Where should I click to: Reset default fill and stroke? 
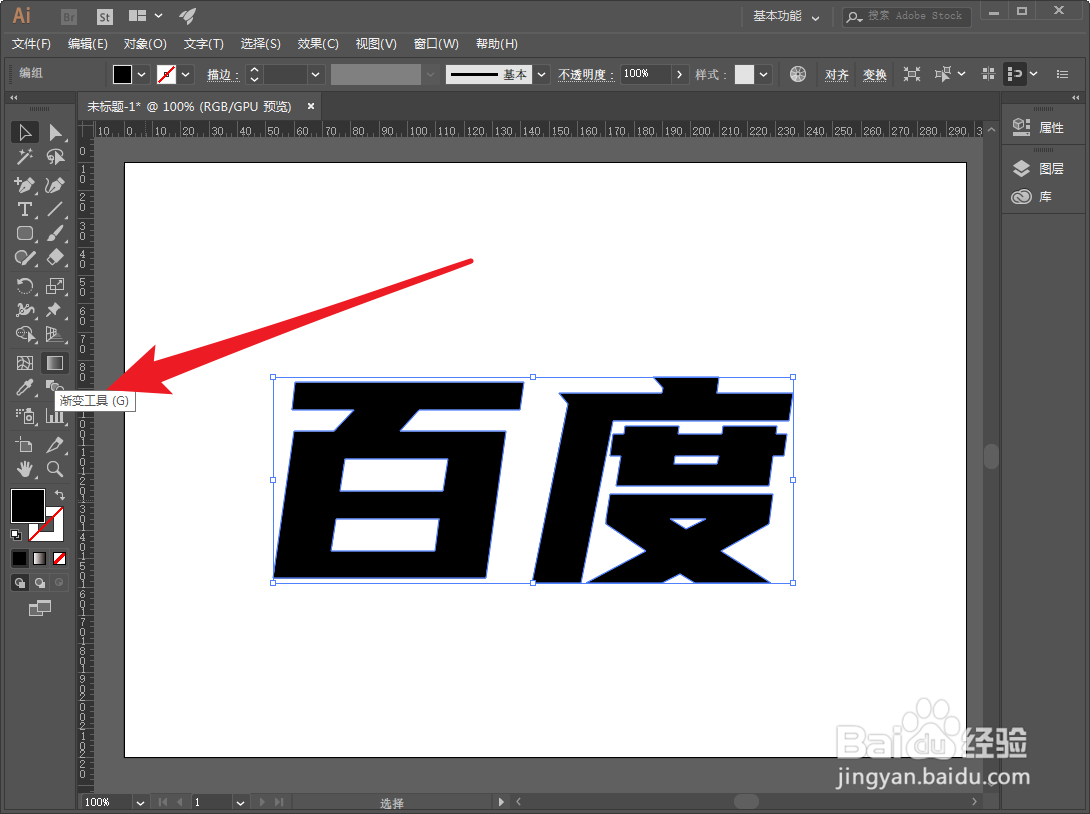(15, 535)
